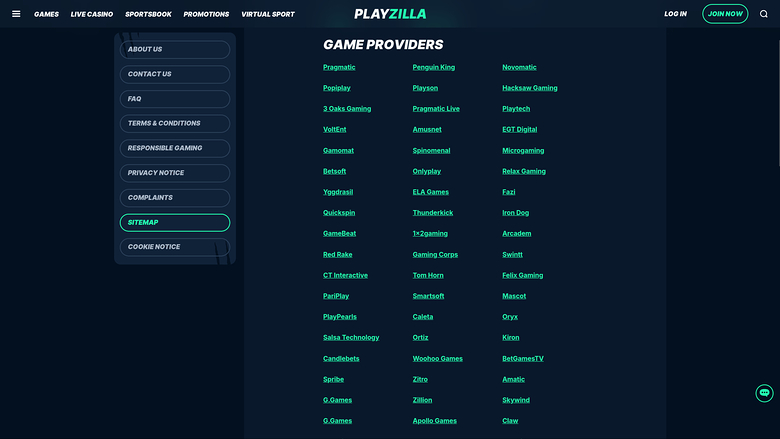
Task: Open the Pragmatic Live link
Action: 436,109
